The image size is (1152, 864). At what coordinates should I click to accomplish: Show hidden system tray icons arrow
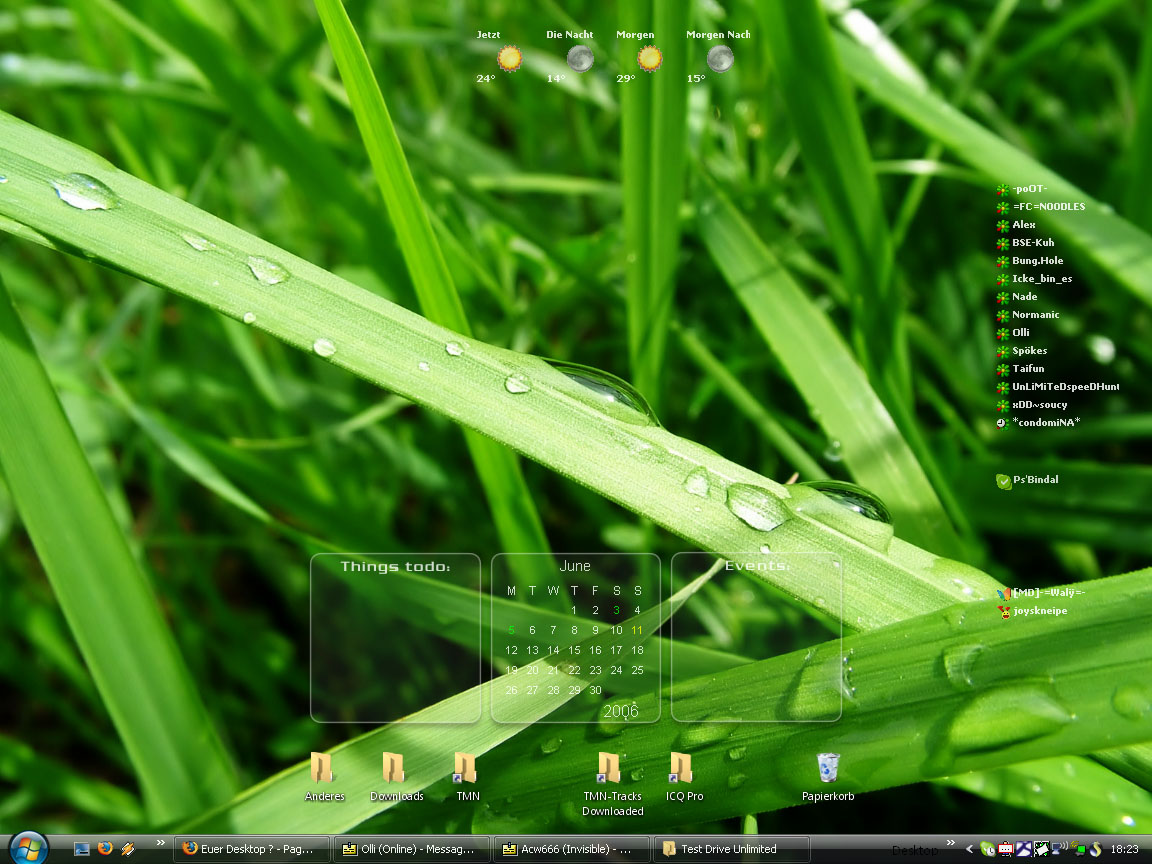coord(969,849)
